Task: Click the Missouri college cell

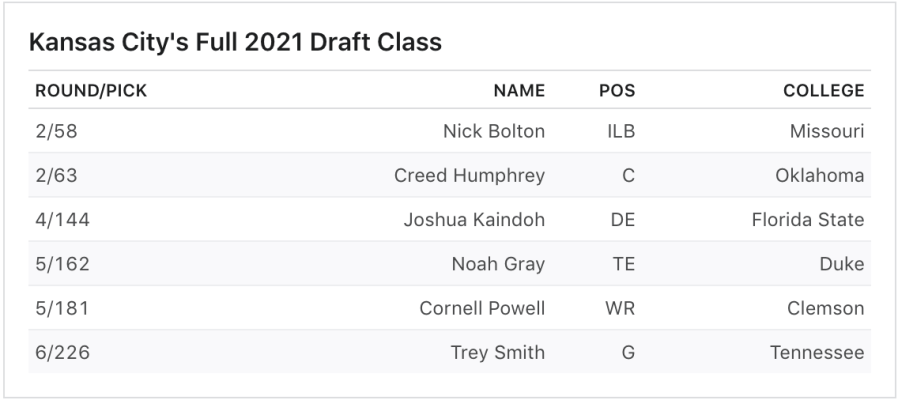Action: coord(826,131)
